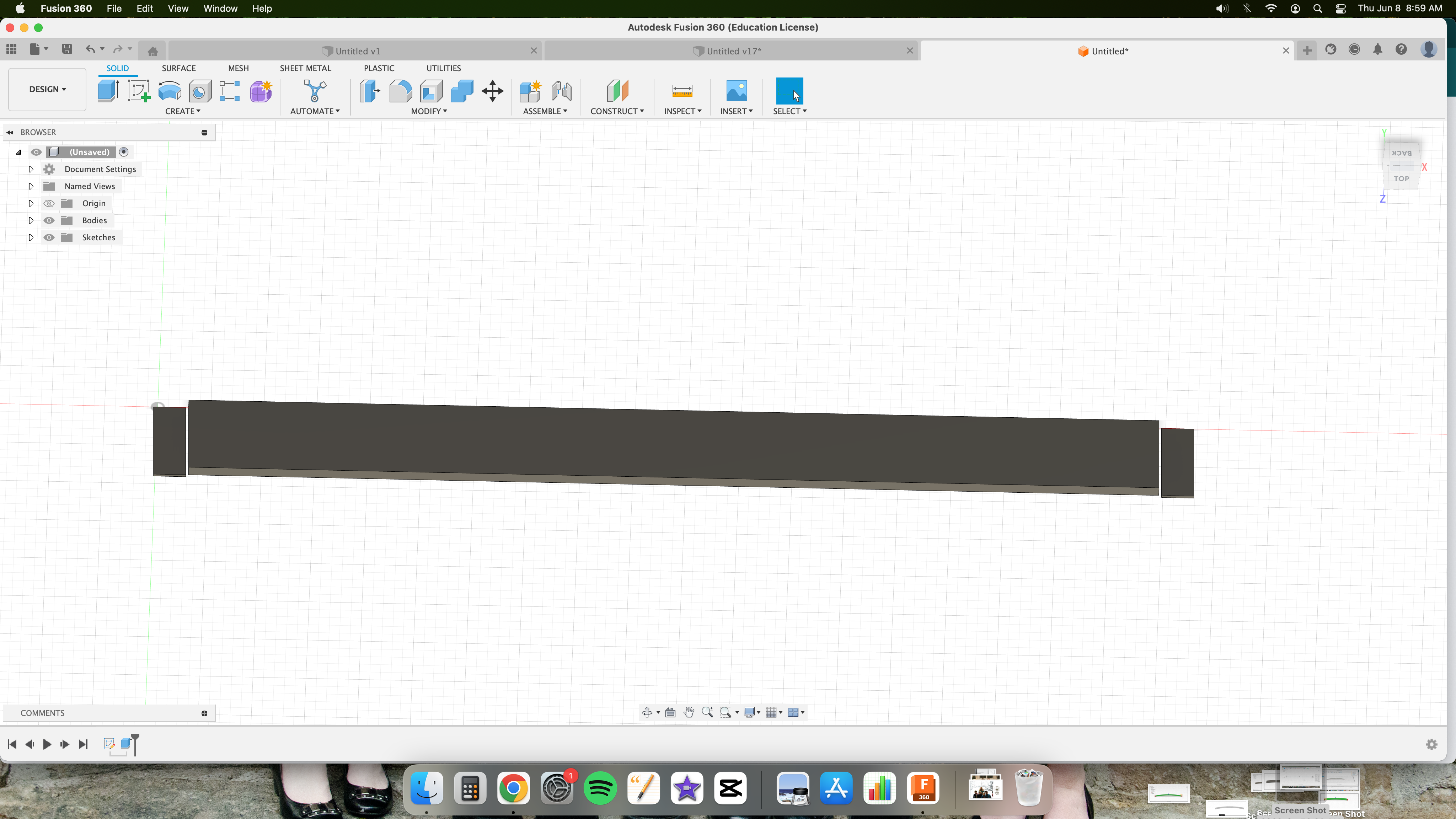The width and height of the screenshot is (1456, 819).
Task: Toggle visibility of the Unsaved root component
Action: tap(36, 152)
